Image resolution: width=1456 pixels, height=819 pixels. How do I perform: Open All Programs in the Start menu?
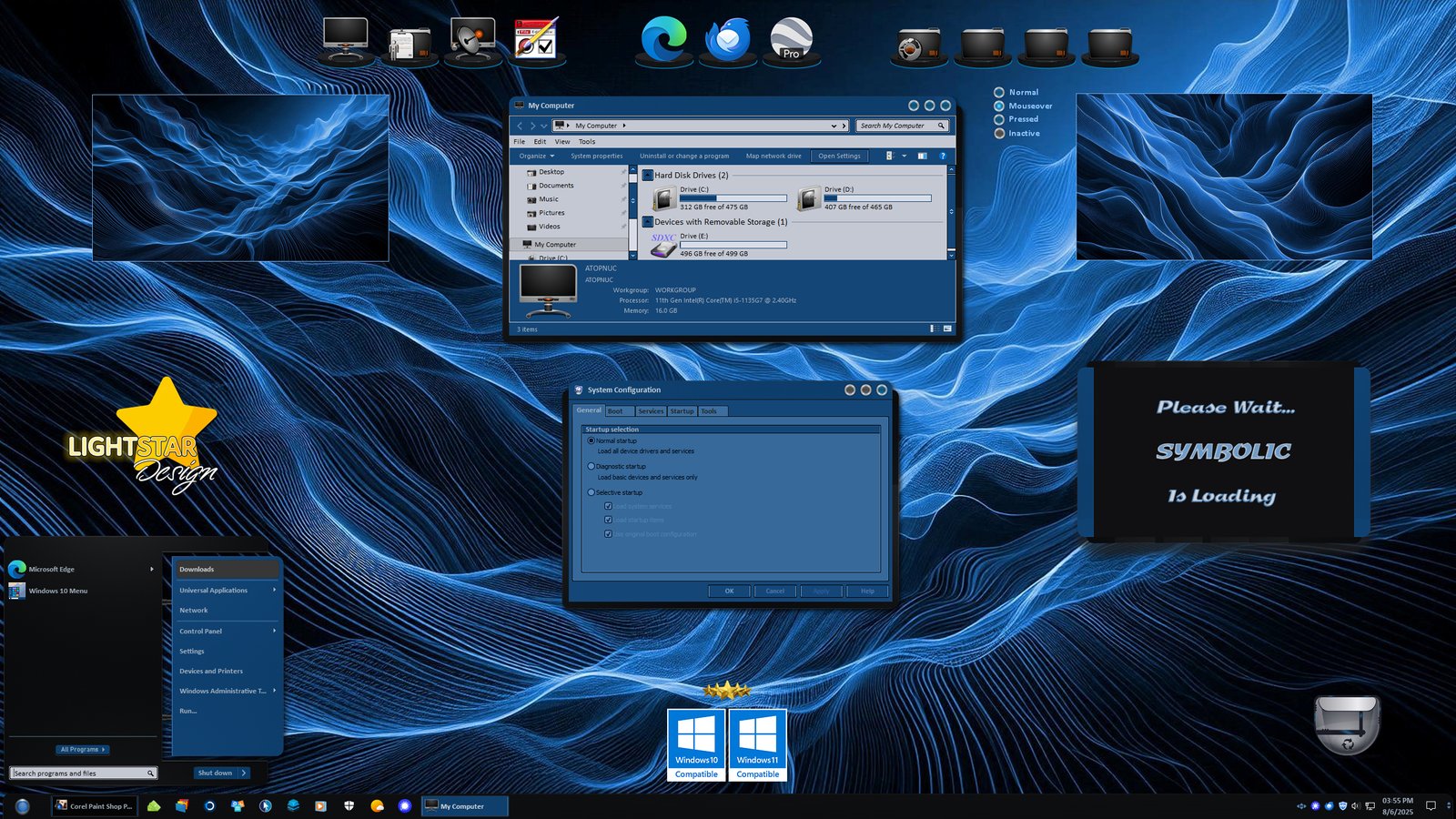click(83, 749)
